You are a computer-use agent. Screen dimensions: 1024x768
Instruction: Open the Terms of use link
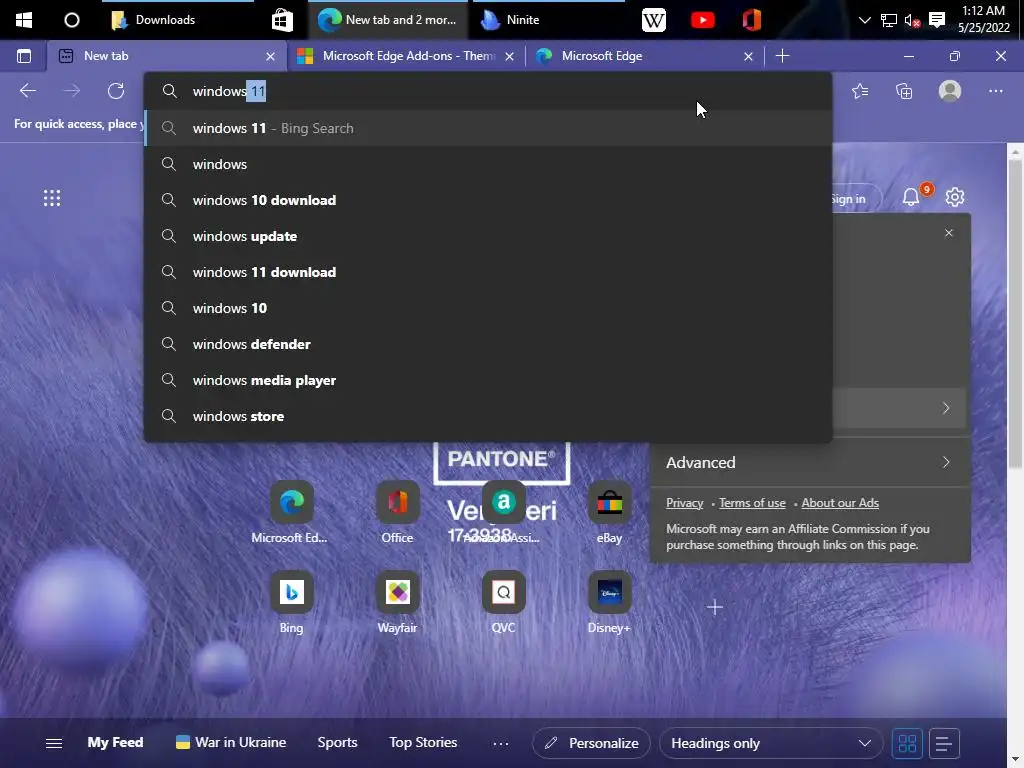tap(752, 503)
